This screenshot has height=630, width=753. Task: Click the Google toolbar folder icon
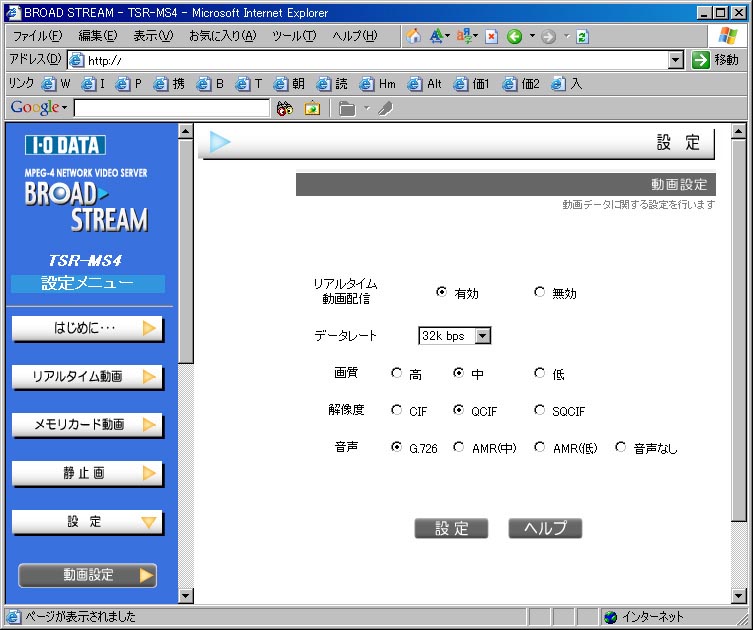[x=347, y=109]
